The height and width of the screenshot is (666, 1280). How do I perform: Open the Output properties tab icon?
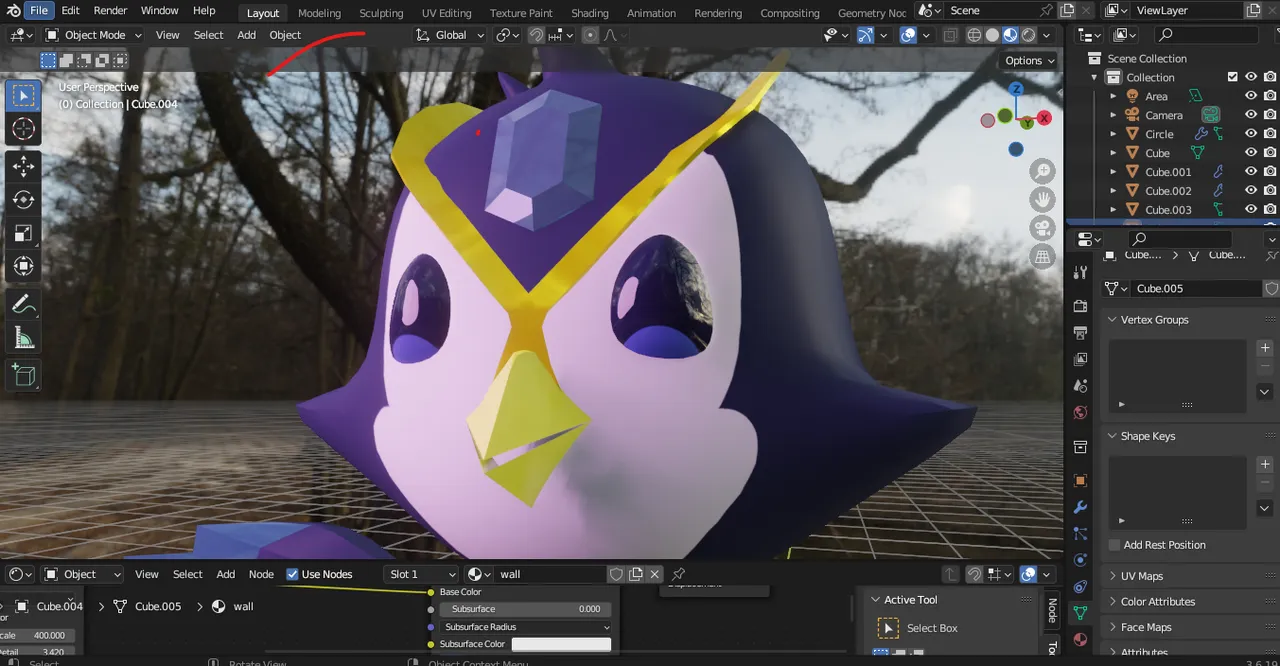tap(1080, 332)
